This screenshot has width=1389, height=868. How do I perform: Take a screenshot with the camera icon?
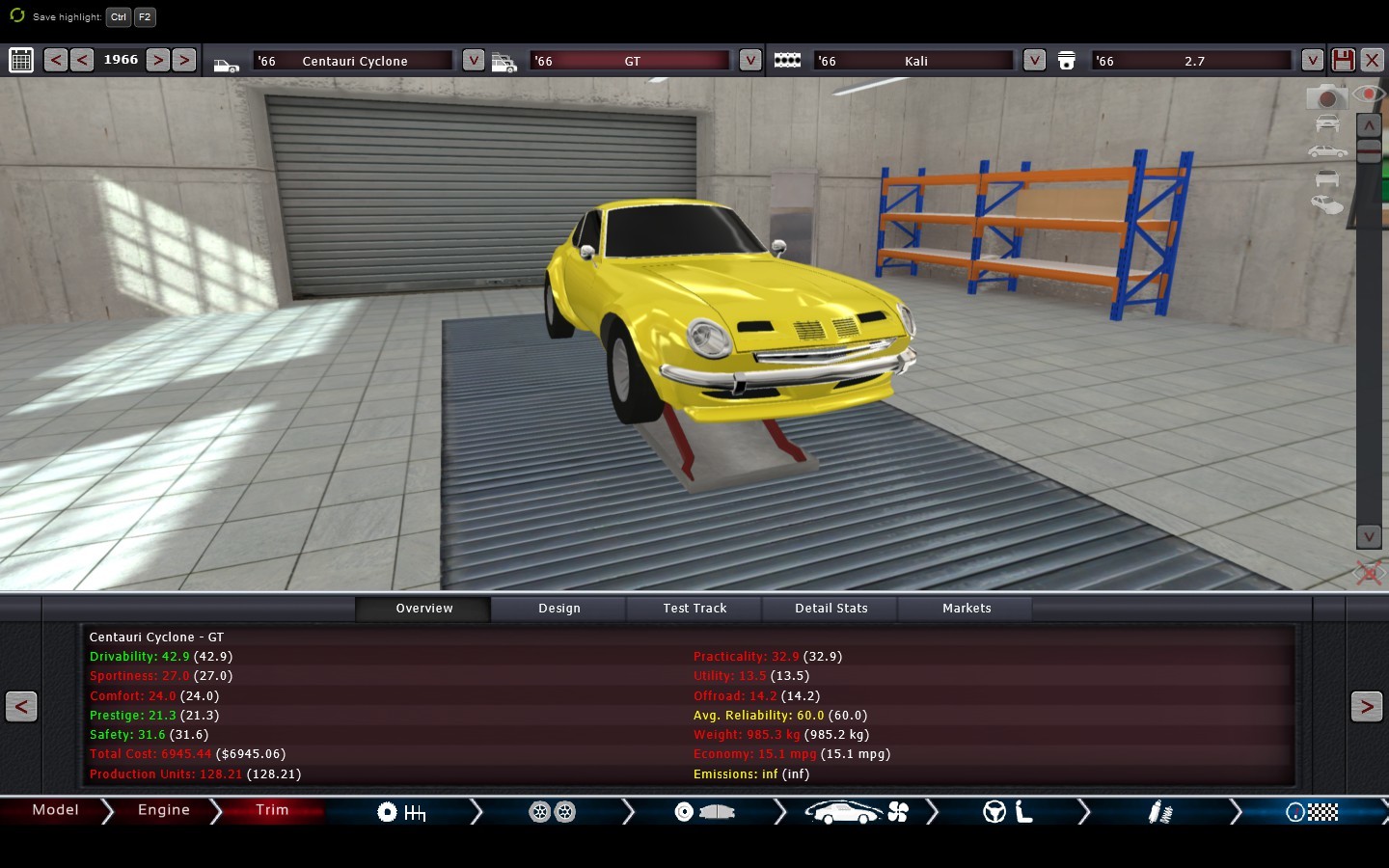coord(1326,97)
